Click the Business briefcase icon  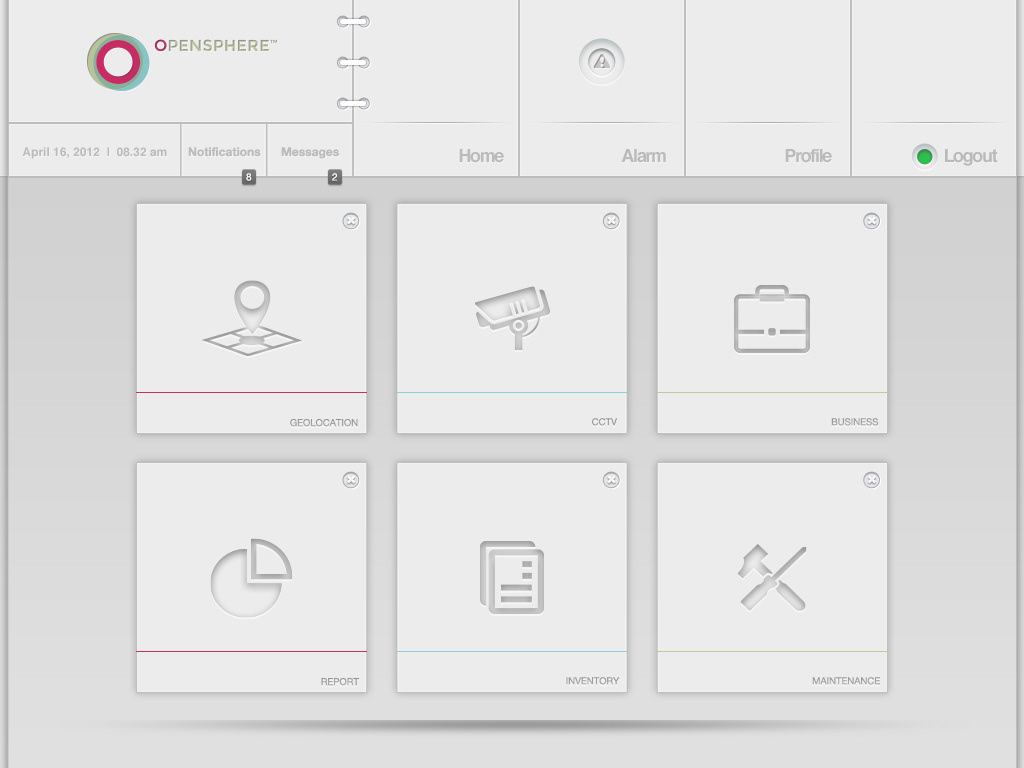point(772,319)
